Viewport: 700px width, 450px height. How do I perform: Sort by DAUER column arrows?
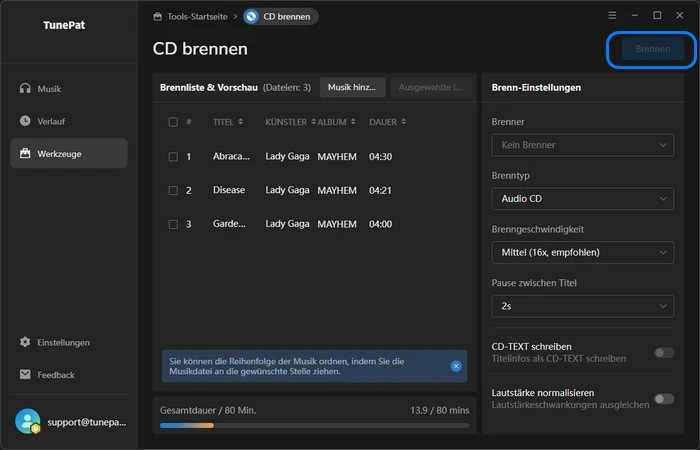(x=404, y=121)
